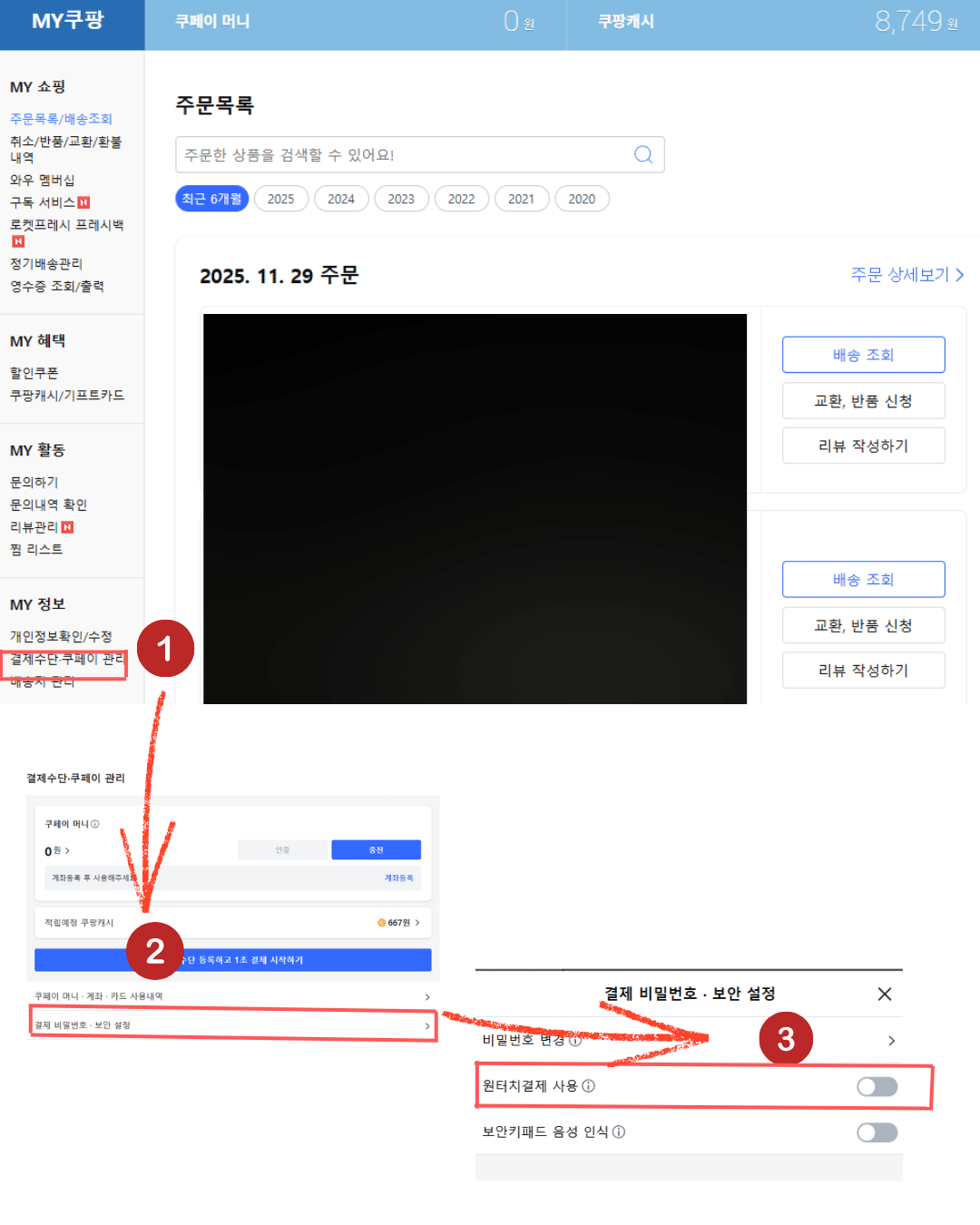This screenshot has height=1225, width=980.
Task: Close the 결제 비밀번호 · 보안 설정 panel
Action: [x=885, y=994]
